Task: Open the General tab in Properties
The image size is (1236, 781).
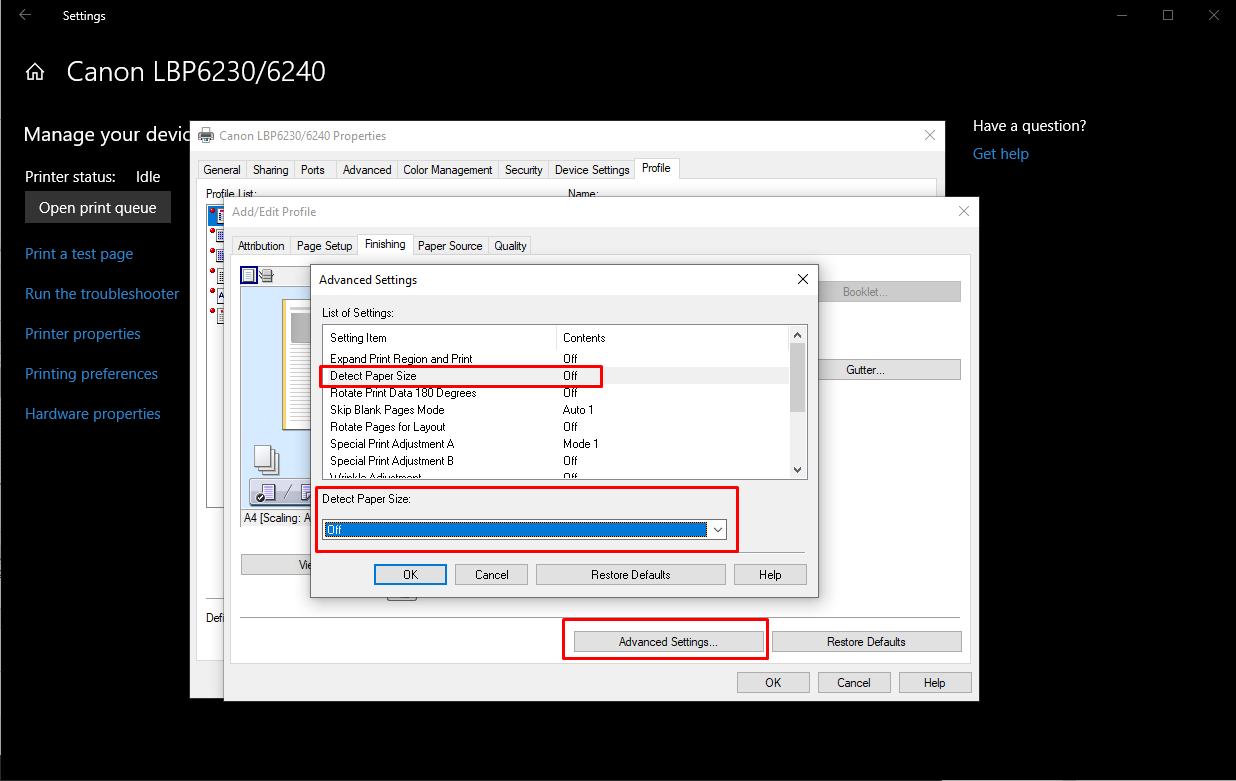Action: [222, 170]
